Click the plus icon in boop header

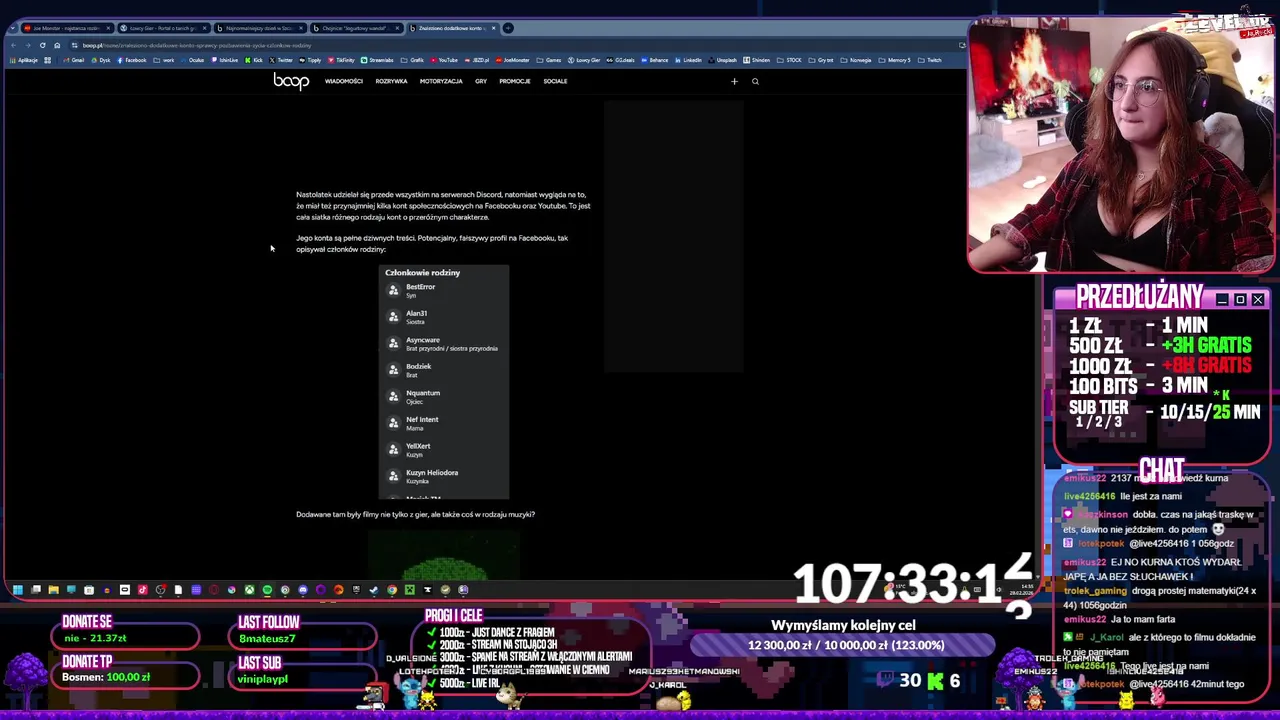pyautogui.click(x=734, y=81)
